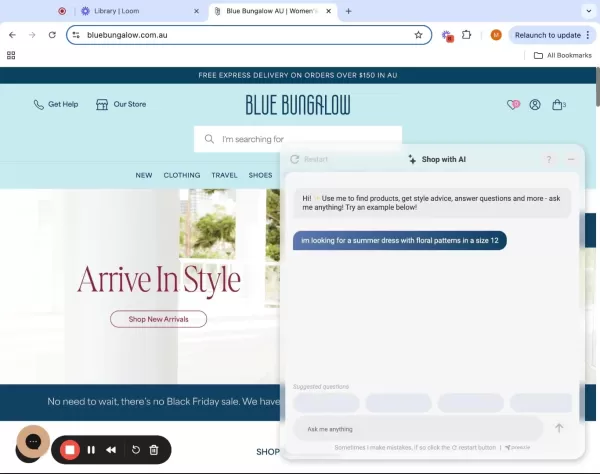
Task: Minimize the Shop with AI panel
Action: click(x=571, y=159)
